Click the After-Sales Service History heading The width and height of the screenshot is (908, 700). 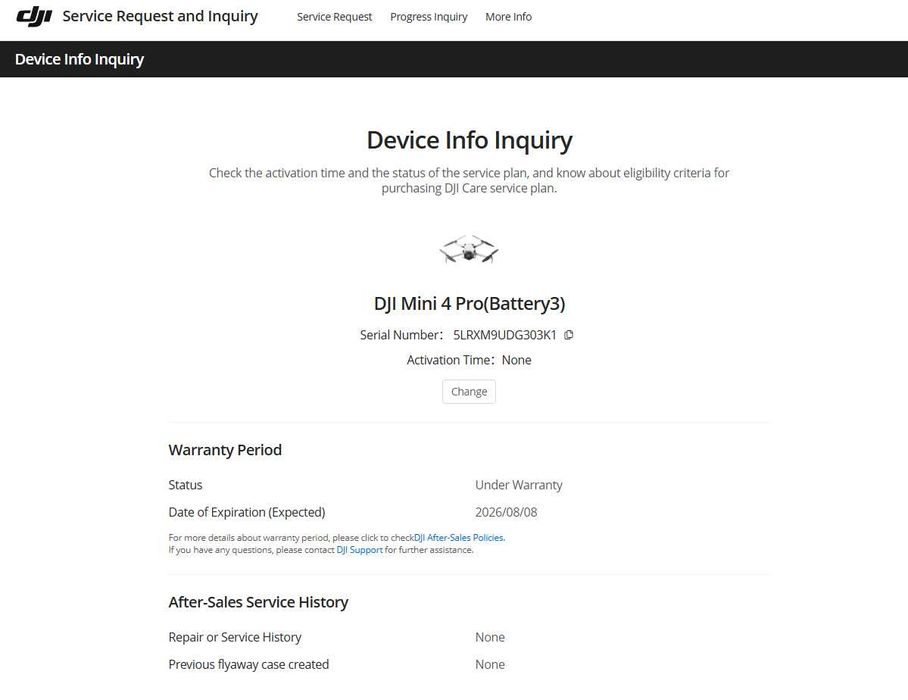[x=258, y=602]
